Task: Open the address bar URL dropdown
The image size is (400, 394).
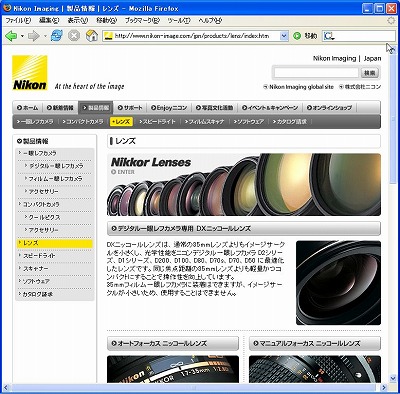Action: [284, 36]
